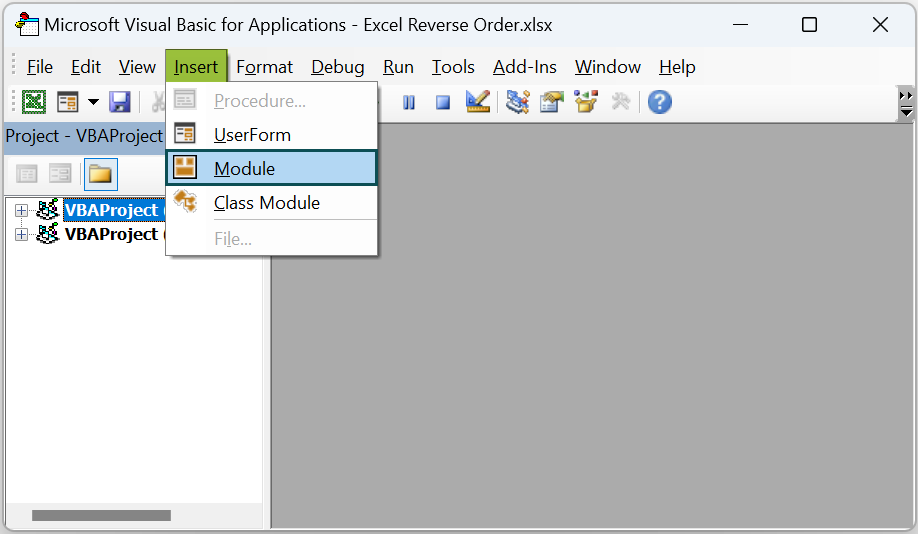Screen dimensions: 918x534
Task: Open the Window menu
Action: click(x=608, y=67)
